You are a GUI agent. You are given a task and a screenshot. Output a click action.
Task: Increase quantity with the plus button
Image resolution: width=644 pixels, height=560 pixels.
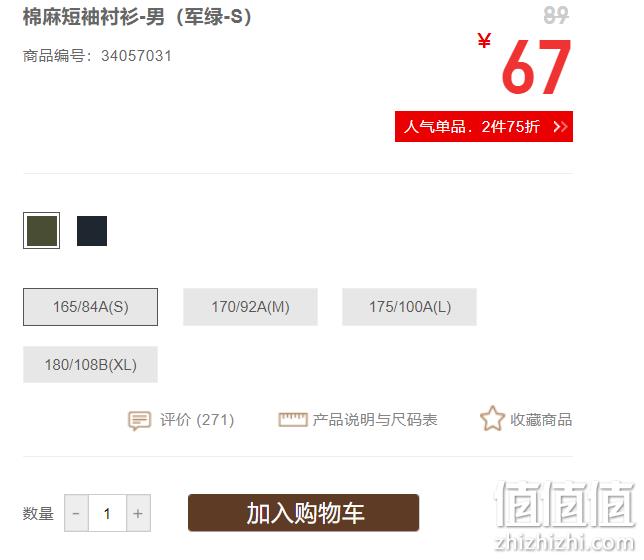[x=138, y=513]
